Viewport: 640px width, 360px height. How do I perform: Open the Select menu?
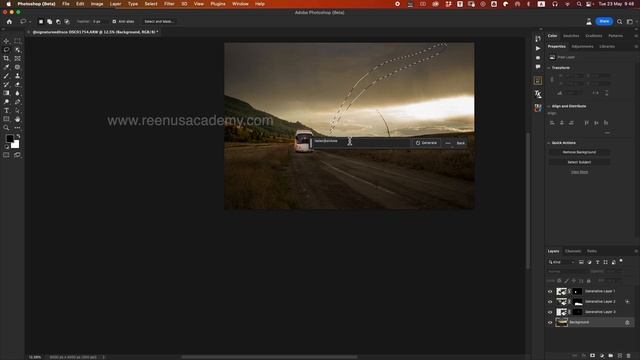tap(151, 4)
